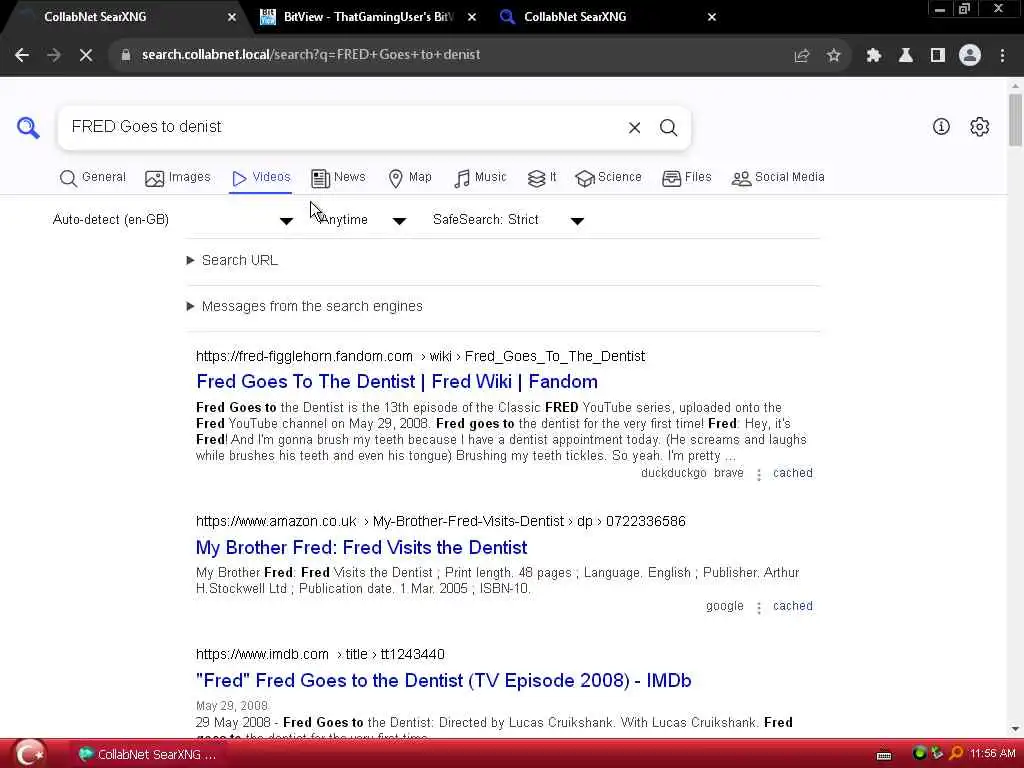Open engine details dots near duckduckgo brave

coord(759,475)
